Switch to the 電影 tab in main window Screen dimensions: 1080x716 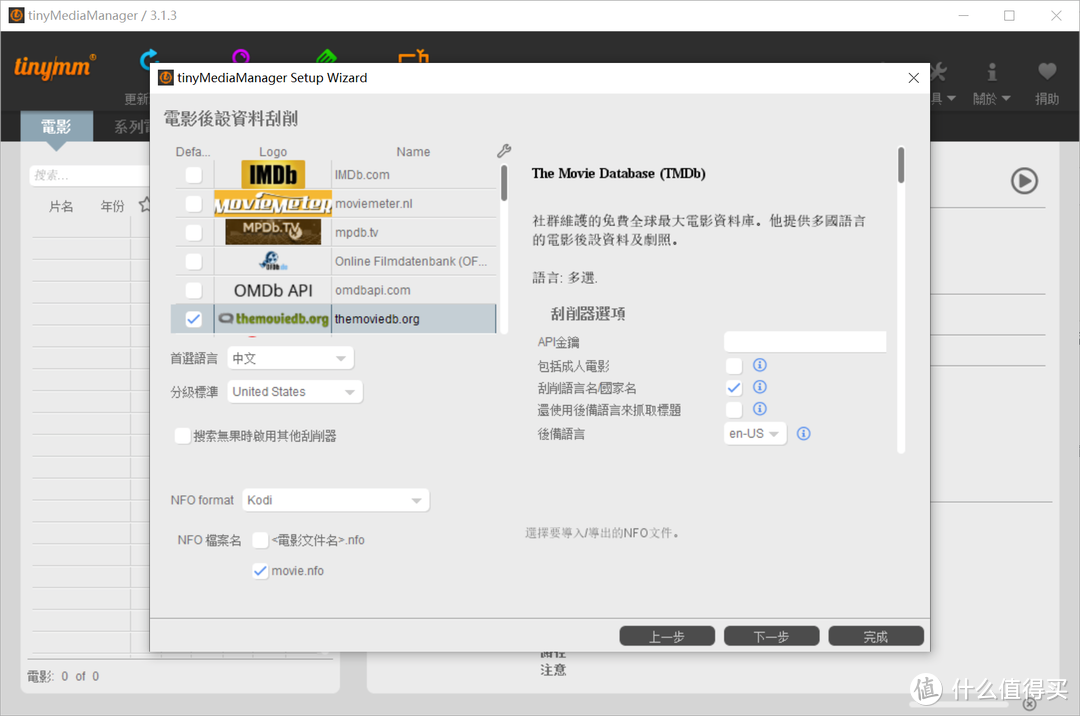(x=56, y=127)
